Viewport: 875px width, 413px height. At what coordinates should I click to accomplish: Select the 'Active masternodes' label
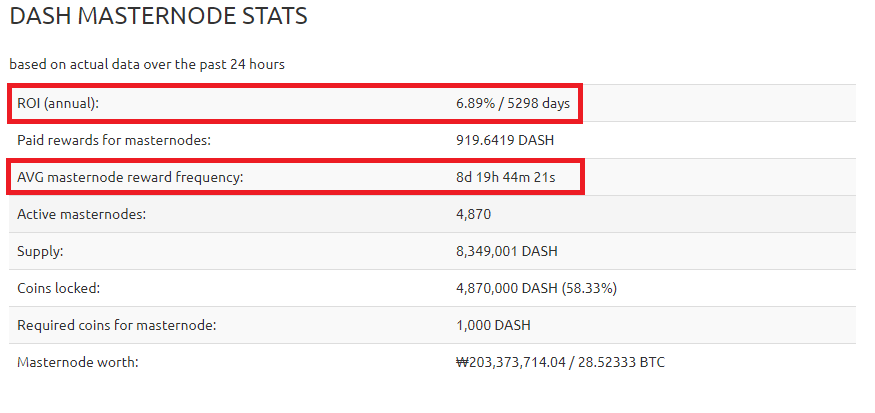pyautogui.click(x=80, y=214)
